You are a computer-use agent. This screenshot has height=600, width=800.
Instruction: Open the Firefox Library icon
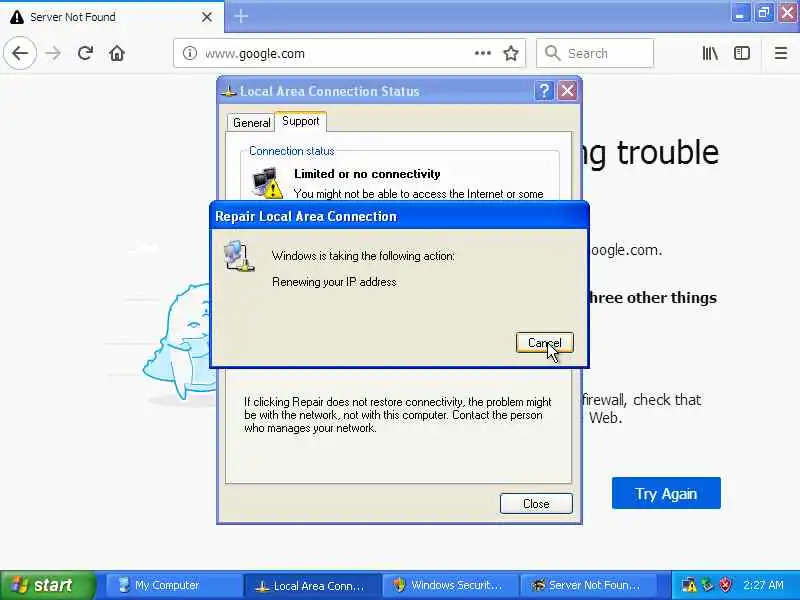pos(710,53)
